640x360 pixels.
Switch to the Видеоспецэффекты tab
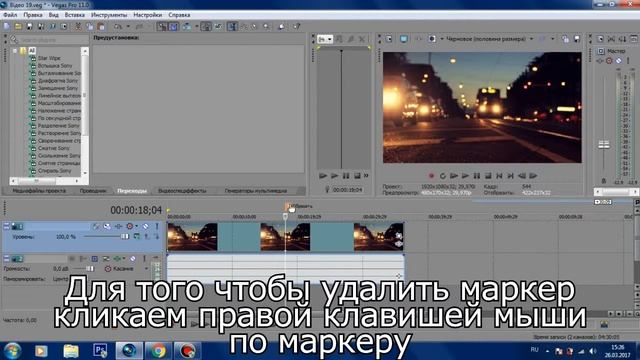(x=182, y=191)
